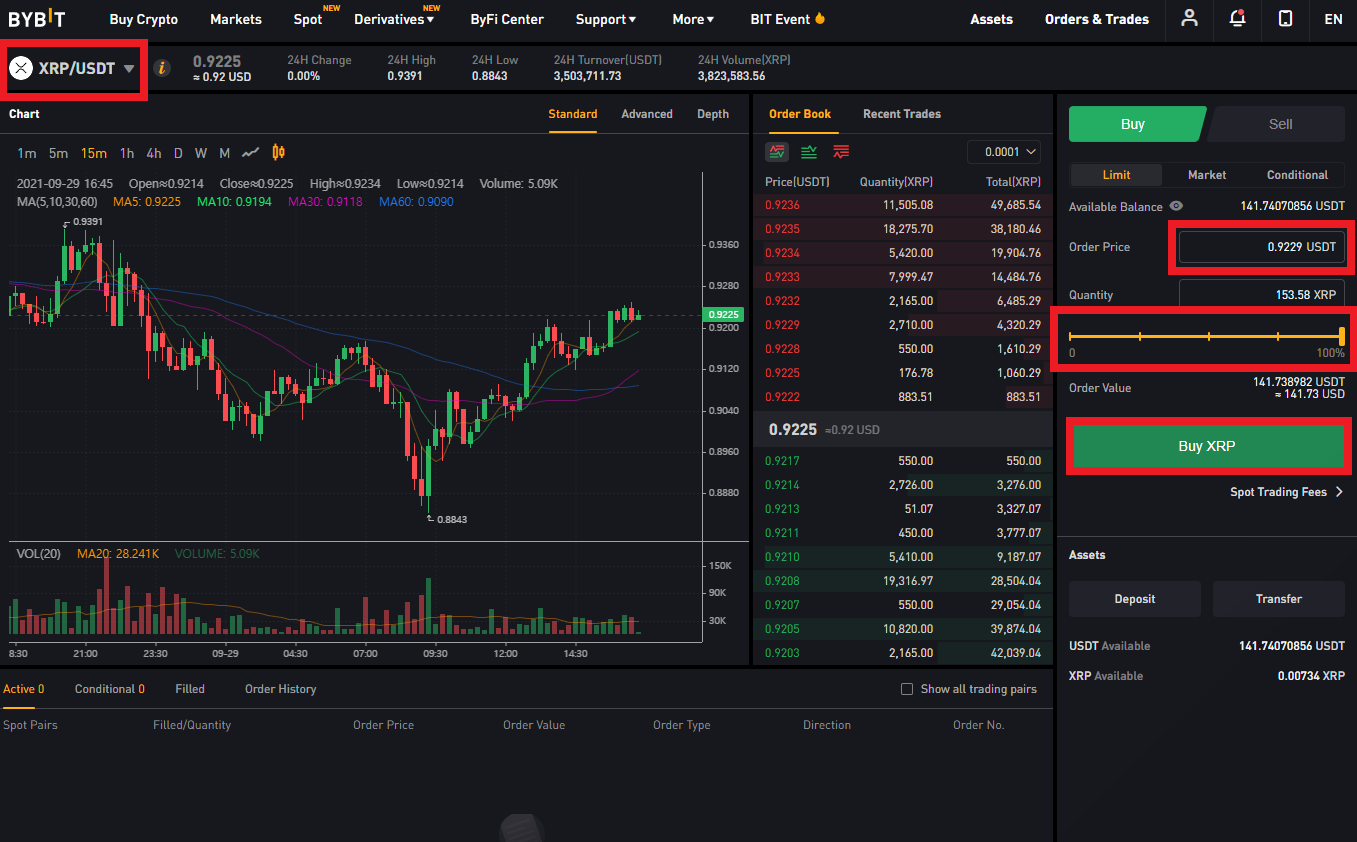
Task: Select the monthly M timeframe
Action: (x=224, y=153)
